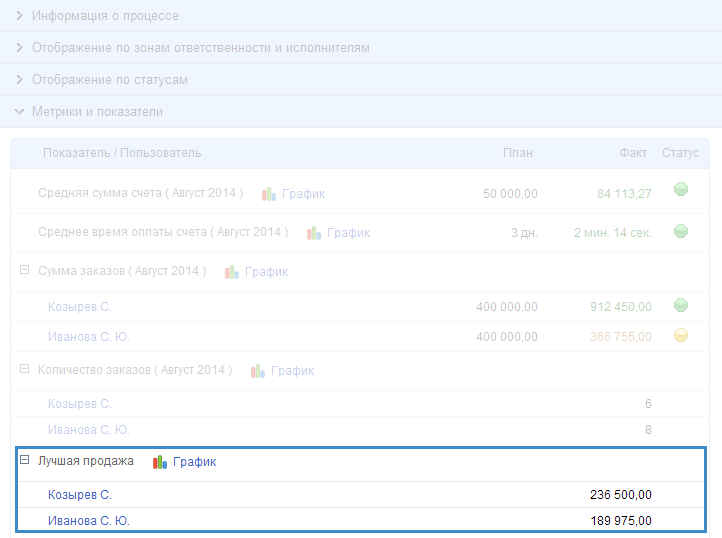Expand Отображение по зонам ответственности и исполнителям
722x538 pixels.
201,48
